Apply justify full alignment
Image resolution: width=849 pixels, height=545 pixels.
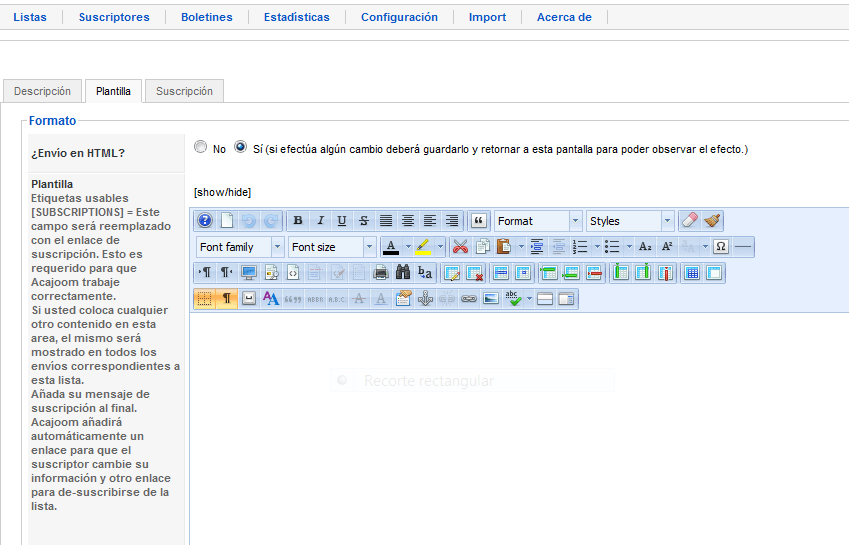click(x=386, y=221)
